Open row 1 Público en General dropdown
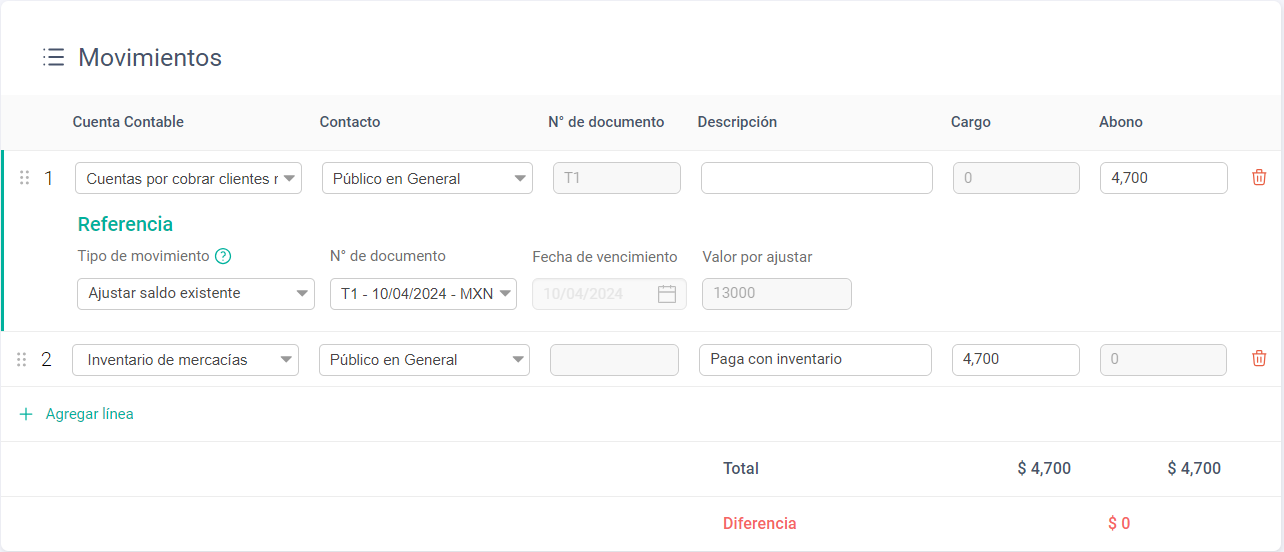Viewport: 1284px width, 552px height. point(426,178)
